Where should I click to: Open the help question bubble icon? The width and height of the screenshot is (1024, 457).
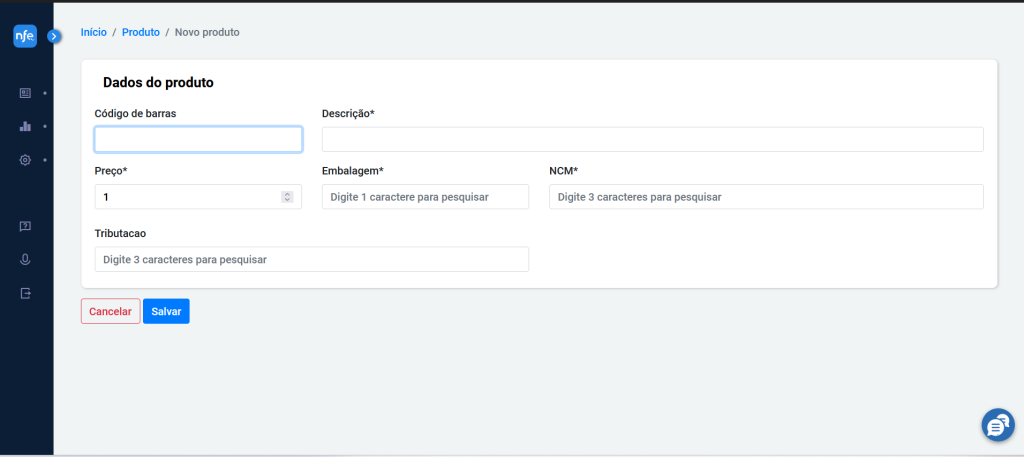pos(25,227)
